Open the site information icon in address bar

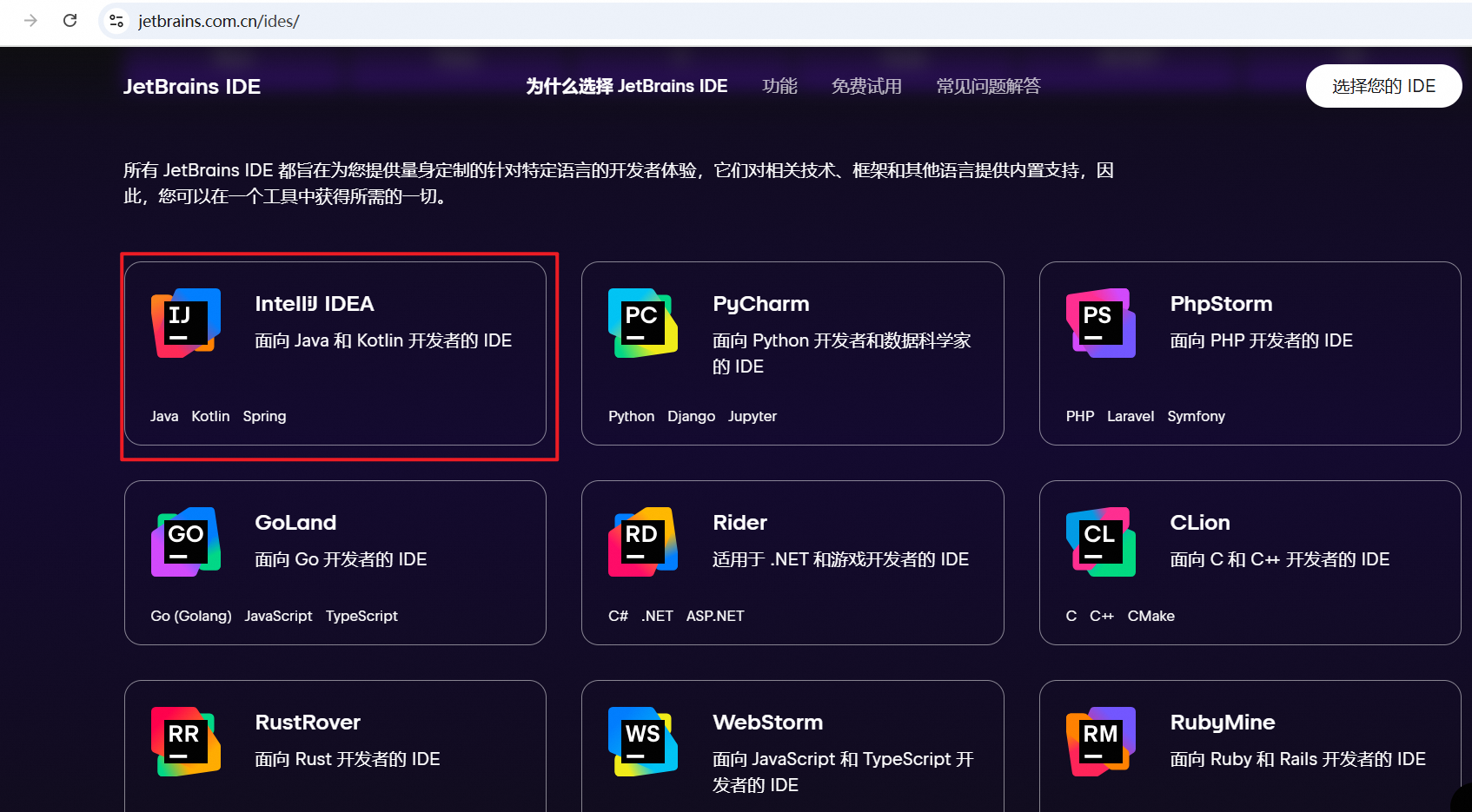tap(116, 21)
